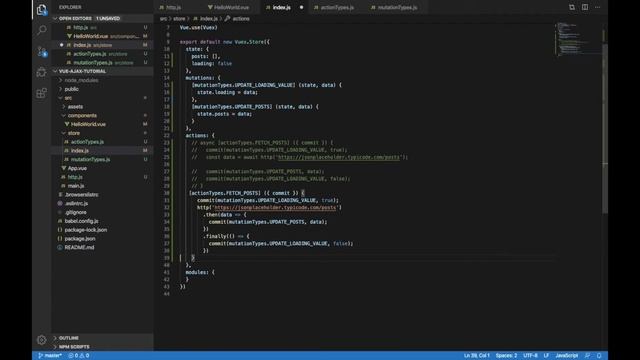The image size is (640, 360).
Task: Open .browserslistrc file
Action: [102, 195]
